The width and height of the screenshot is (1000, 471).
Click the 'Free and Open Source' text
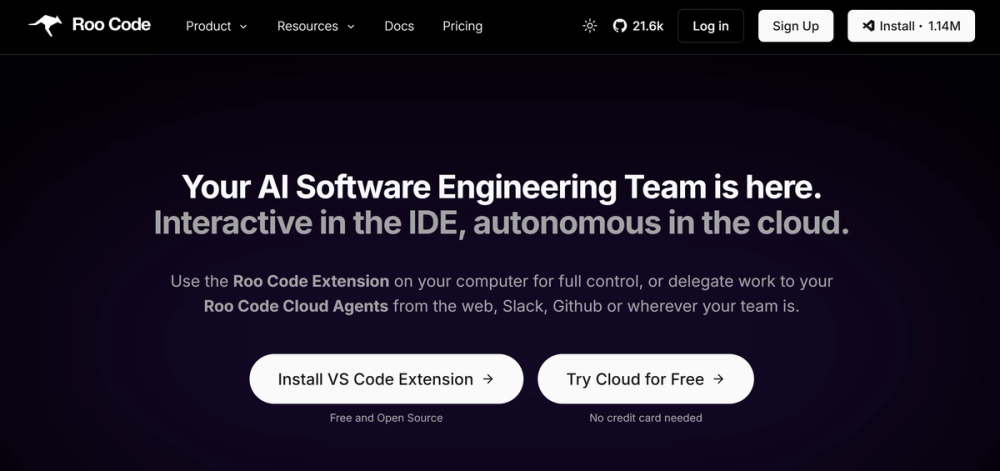pyautogui.click(x=386, y=418)
